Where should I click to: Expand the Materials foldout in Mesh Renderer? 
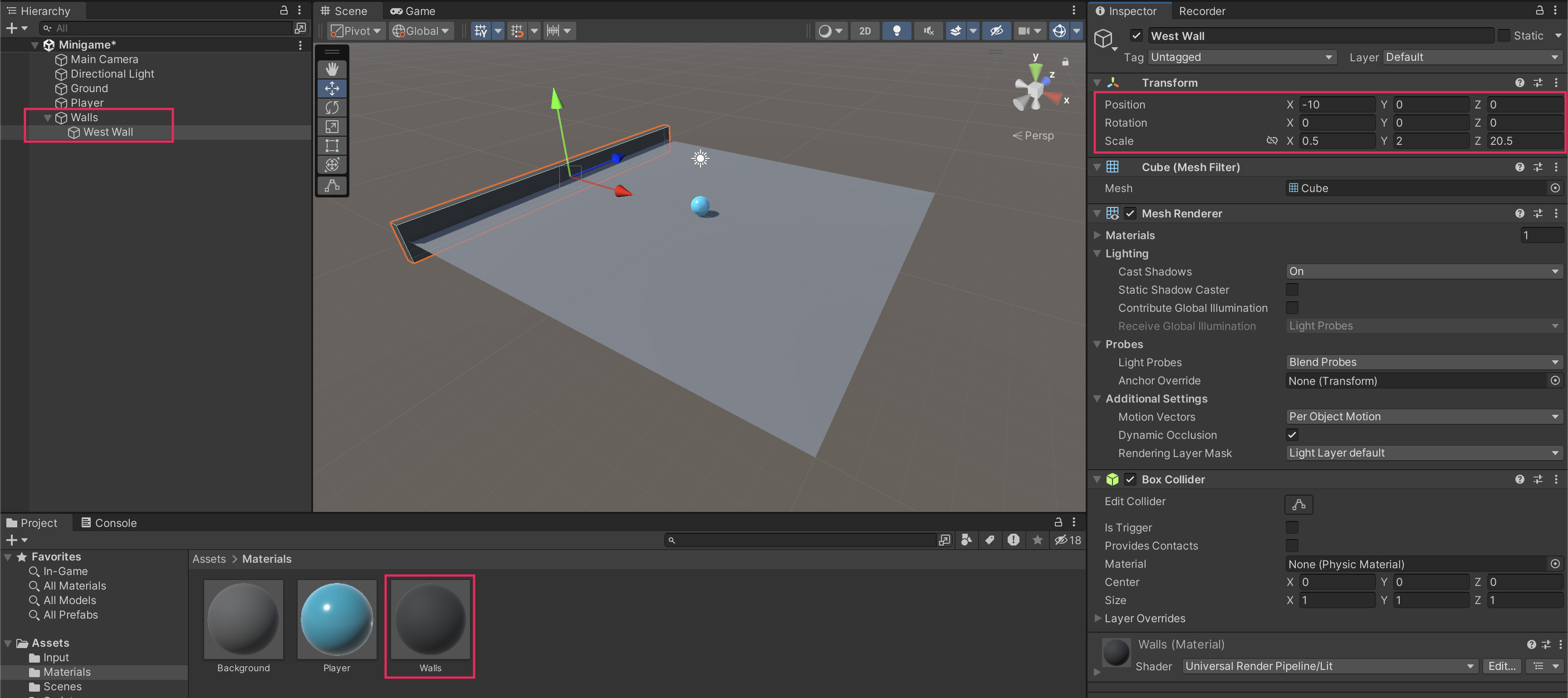pos(1097,235)
